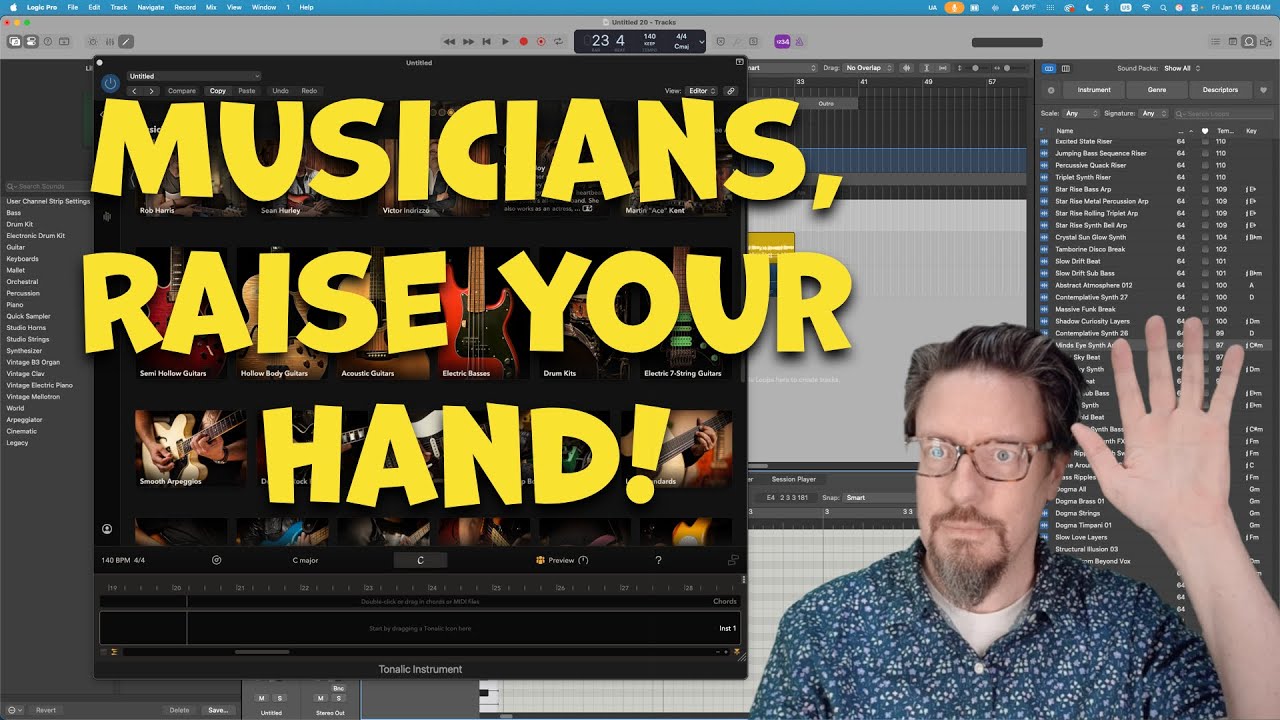Open Sound Packs Show All dropdown
This screenshot has height=720, width=1280.
1181,68
